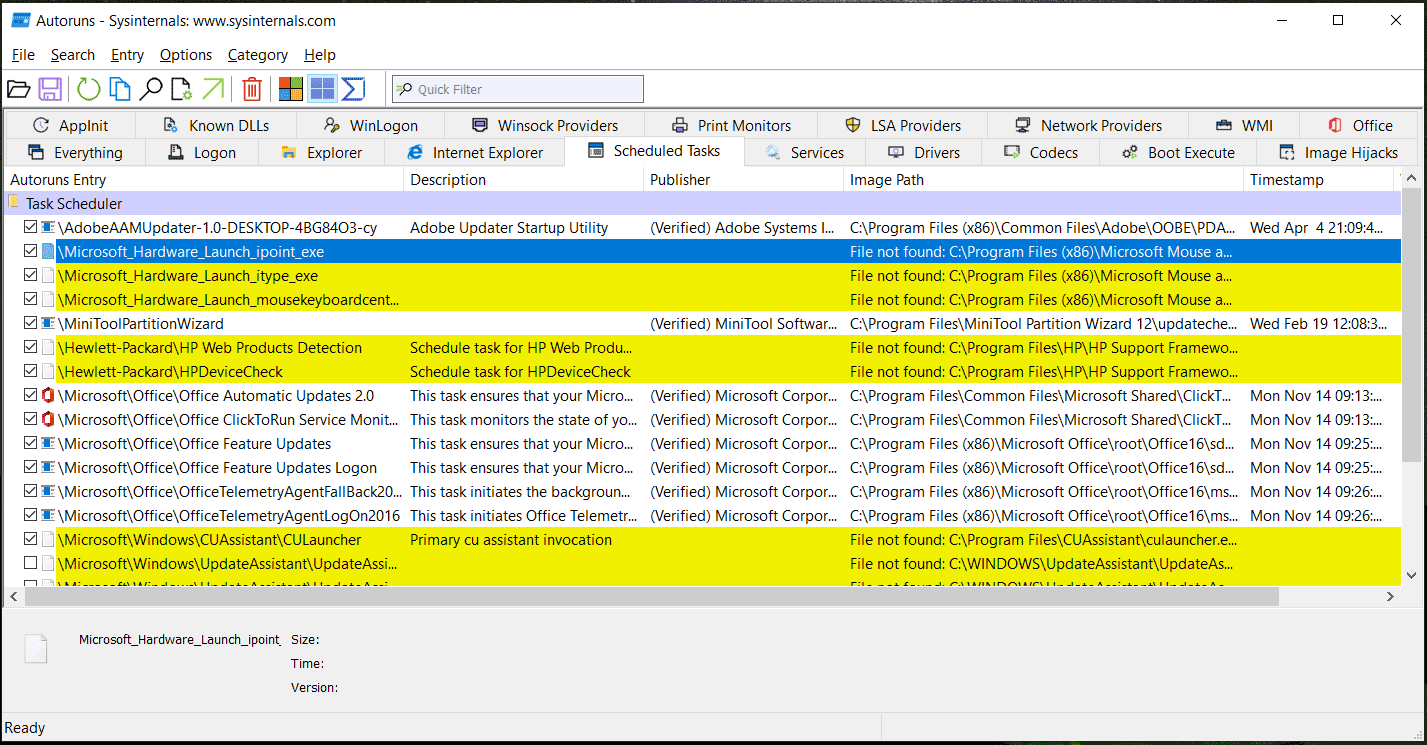Switch to the Services tab
The height and width of the screenshot is (745, 1427).
[x=805, y=153]
